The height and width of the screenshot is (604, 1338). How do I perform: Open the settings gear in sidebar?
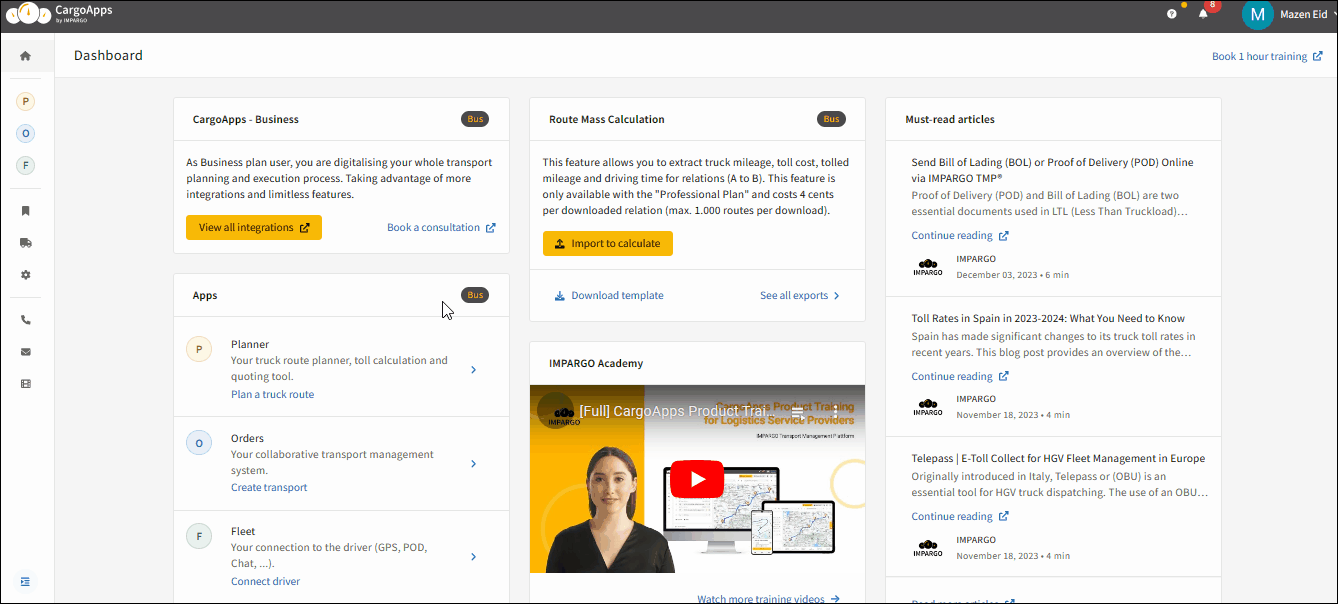click(26, 274)
